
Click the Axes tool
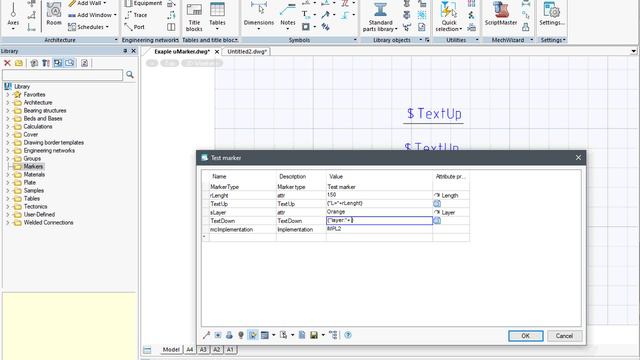pos(13,16)
